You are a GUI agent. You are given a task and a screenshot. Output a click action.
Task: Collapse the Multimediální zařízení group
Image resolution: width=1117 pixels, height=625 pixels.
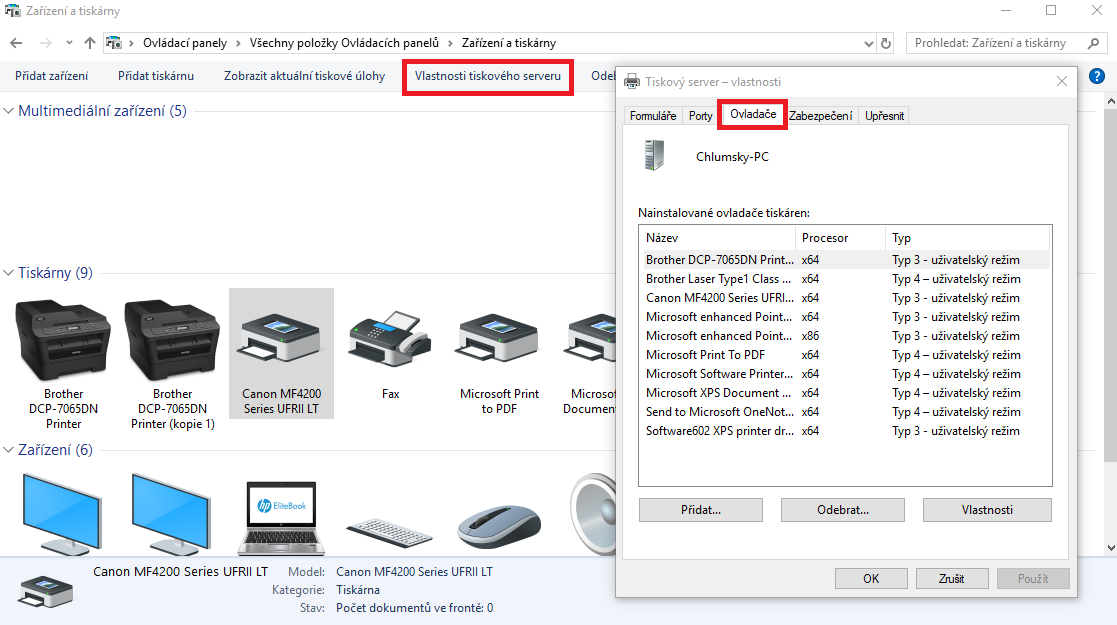[9, 111]
